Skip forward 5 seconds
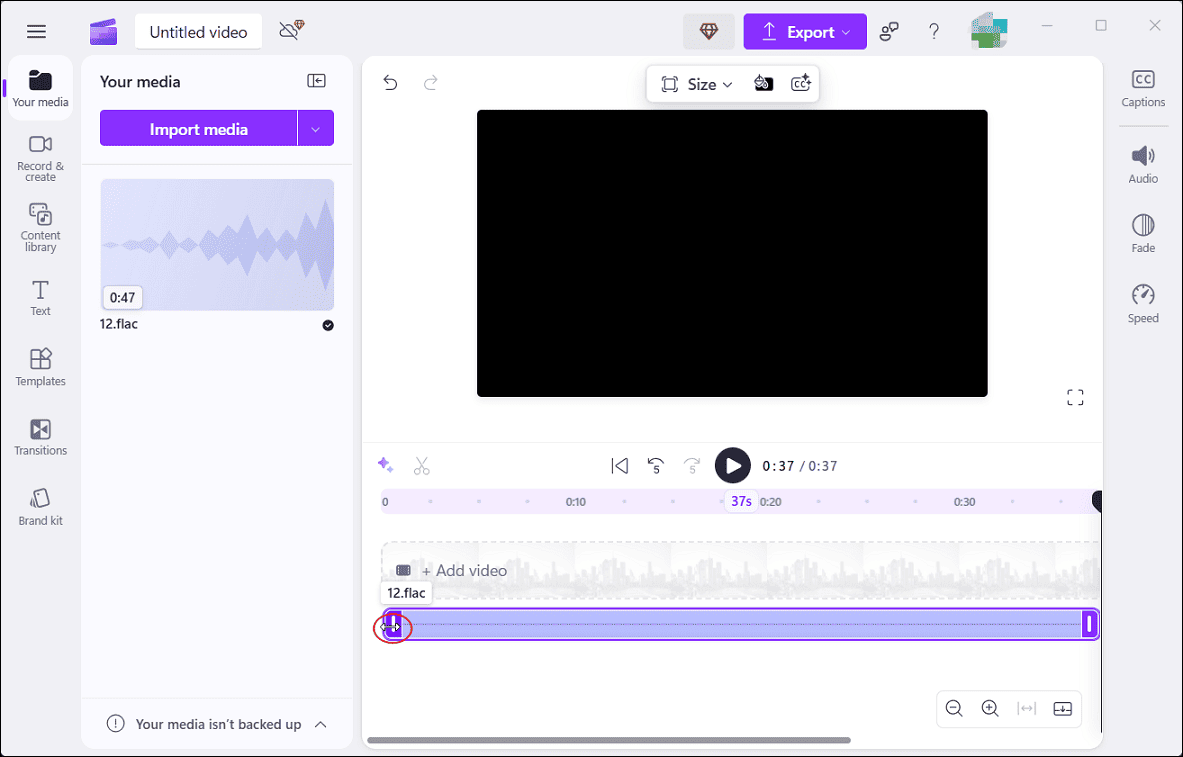The height and width of the screenshot is (757, 1183). (x=692, y=466)
